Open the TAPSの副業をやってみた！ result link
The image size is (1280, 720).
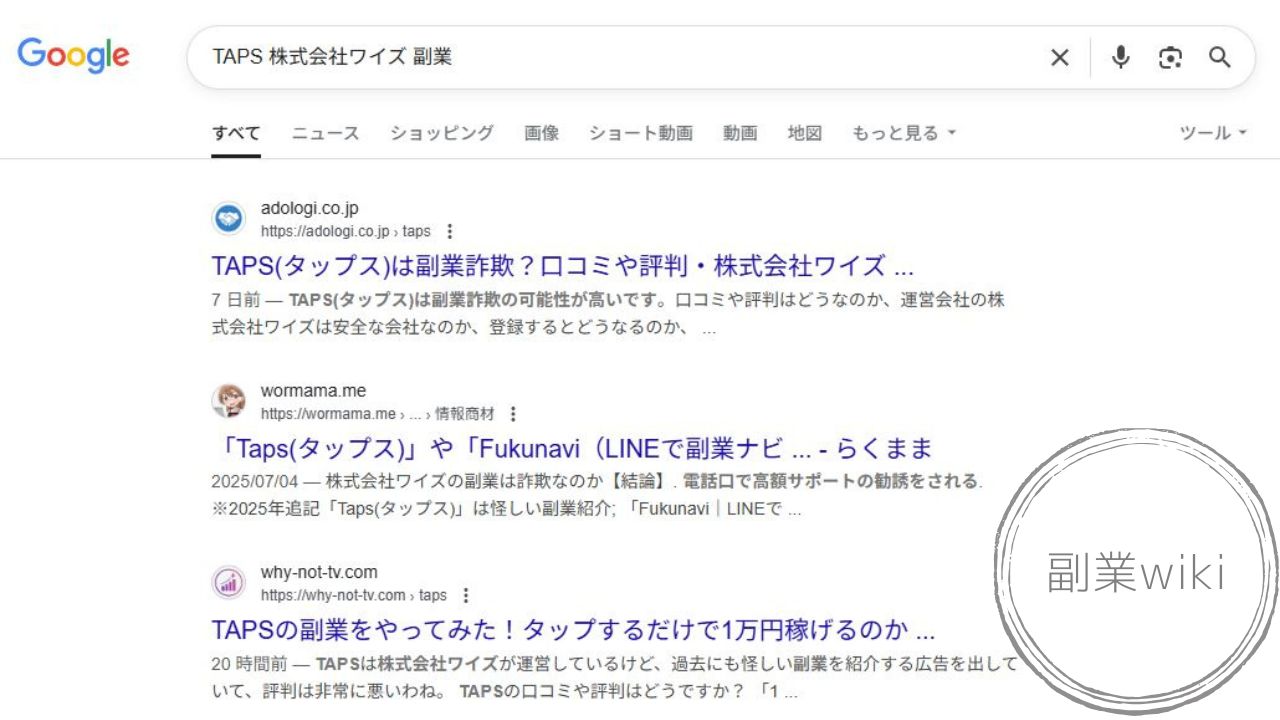[574, 630]
